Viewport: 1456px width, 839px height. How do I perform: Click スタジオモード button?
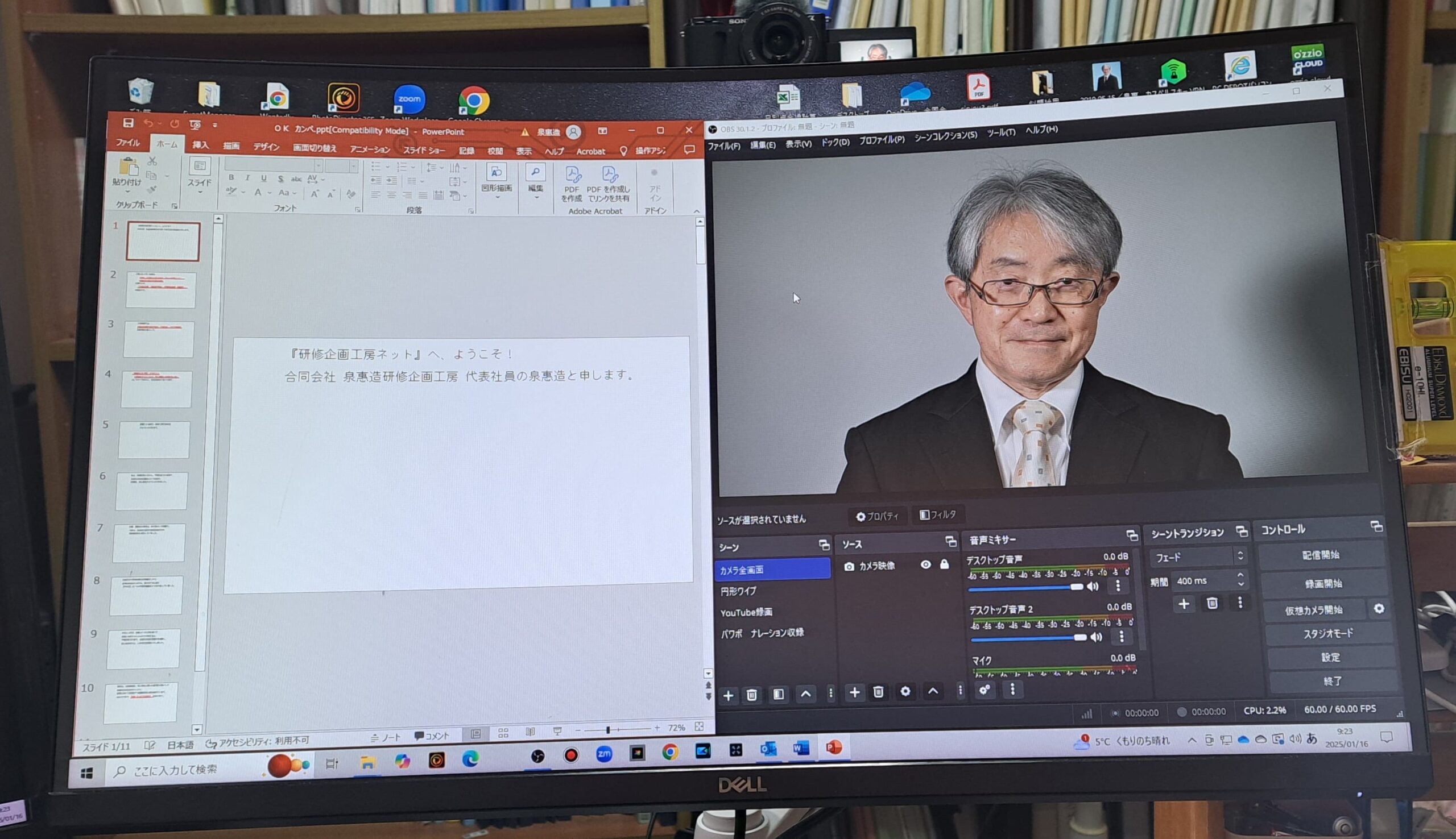tap(1328, 633)
